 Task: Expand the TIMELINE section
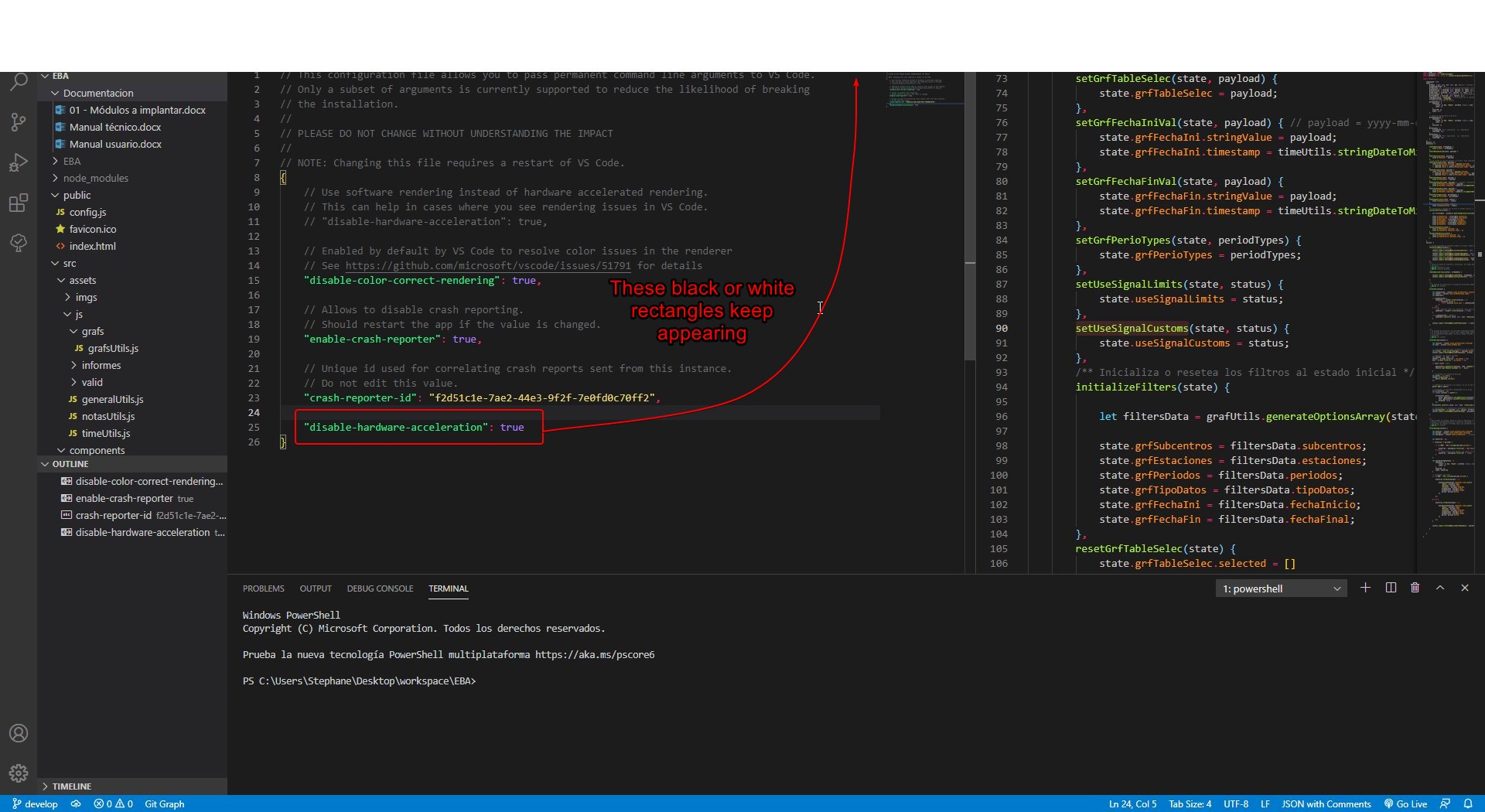click(x=72, y=786)
